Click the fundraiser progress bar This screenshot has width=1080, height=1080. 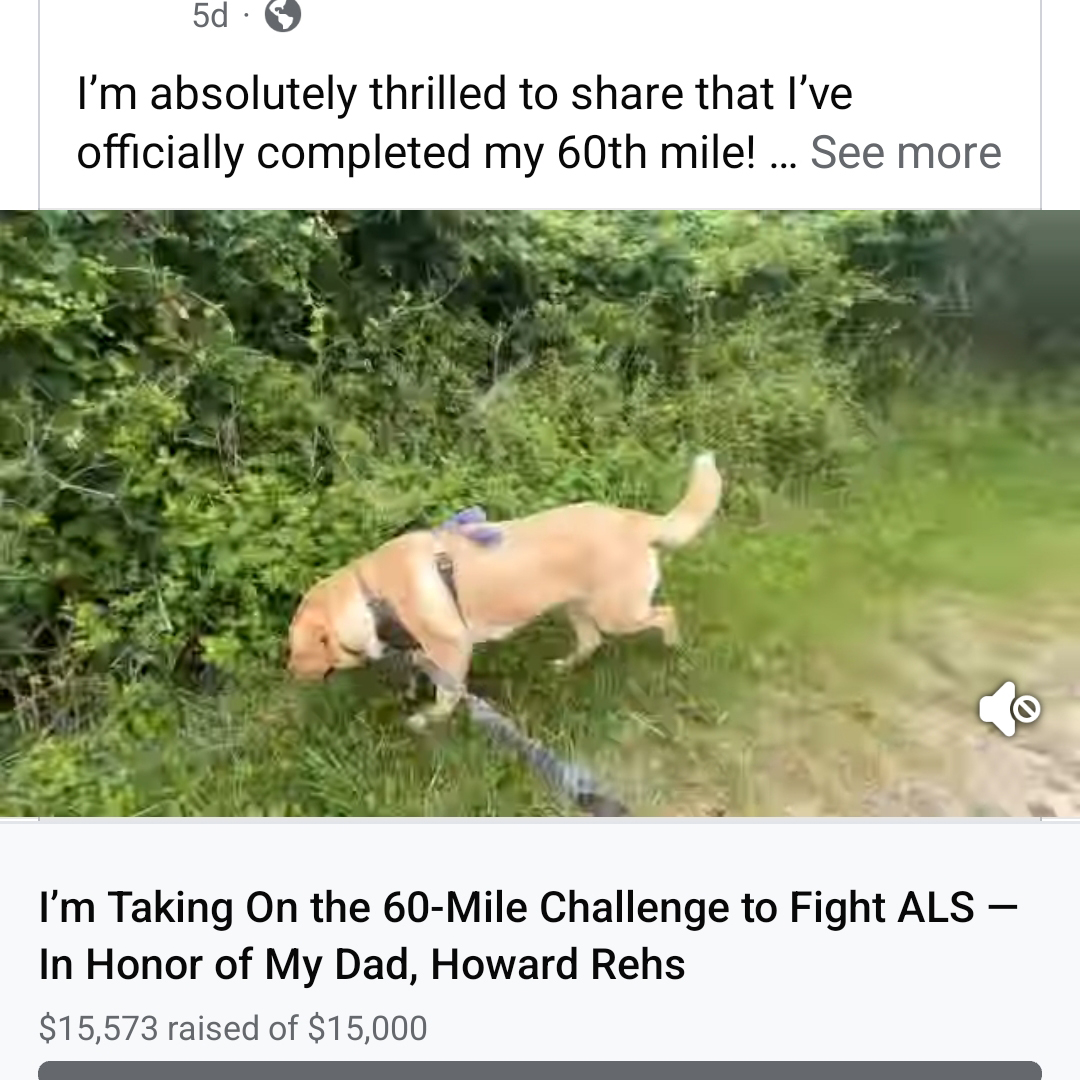click(540, 1070)
